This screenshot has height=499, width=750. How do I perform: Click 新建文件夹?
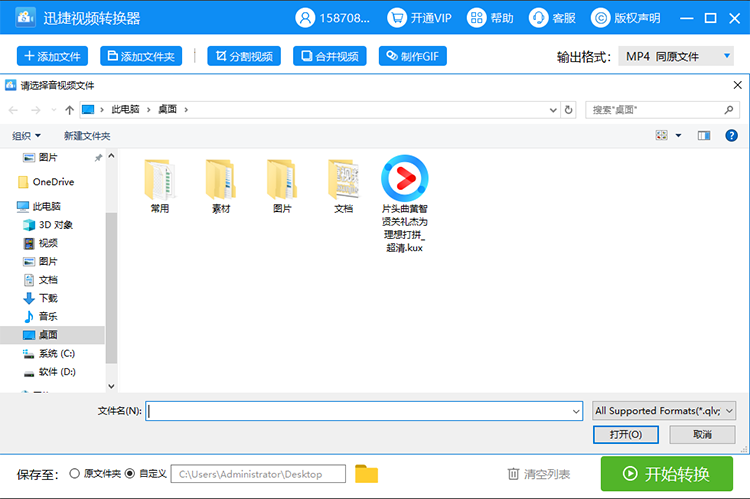87,136
